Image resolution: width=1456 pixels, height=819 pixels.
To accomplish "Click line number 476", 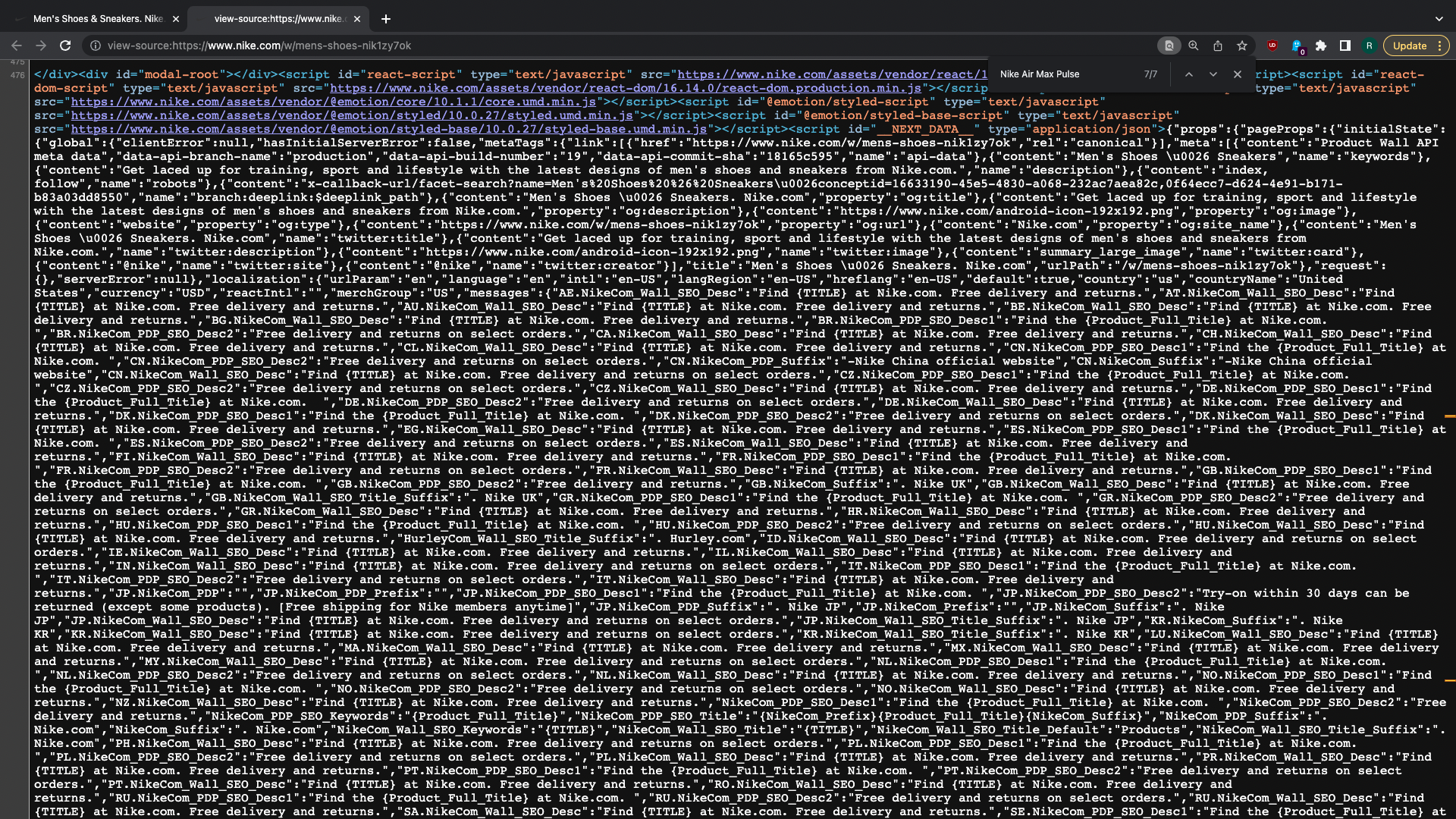I will [x=17, y=75].
